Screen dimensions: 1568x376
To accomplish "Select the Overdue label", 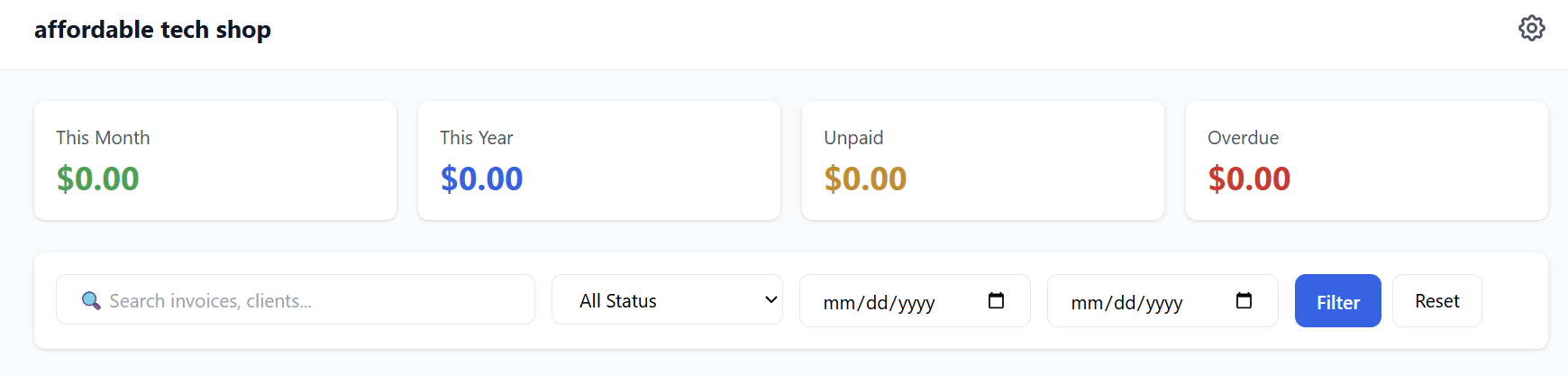I will click(x=1243, y=138).
